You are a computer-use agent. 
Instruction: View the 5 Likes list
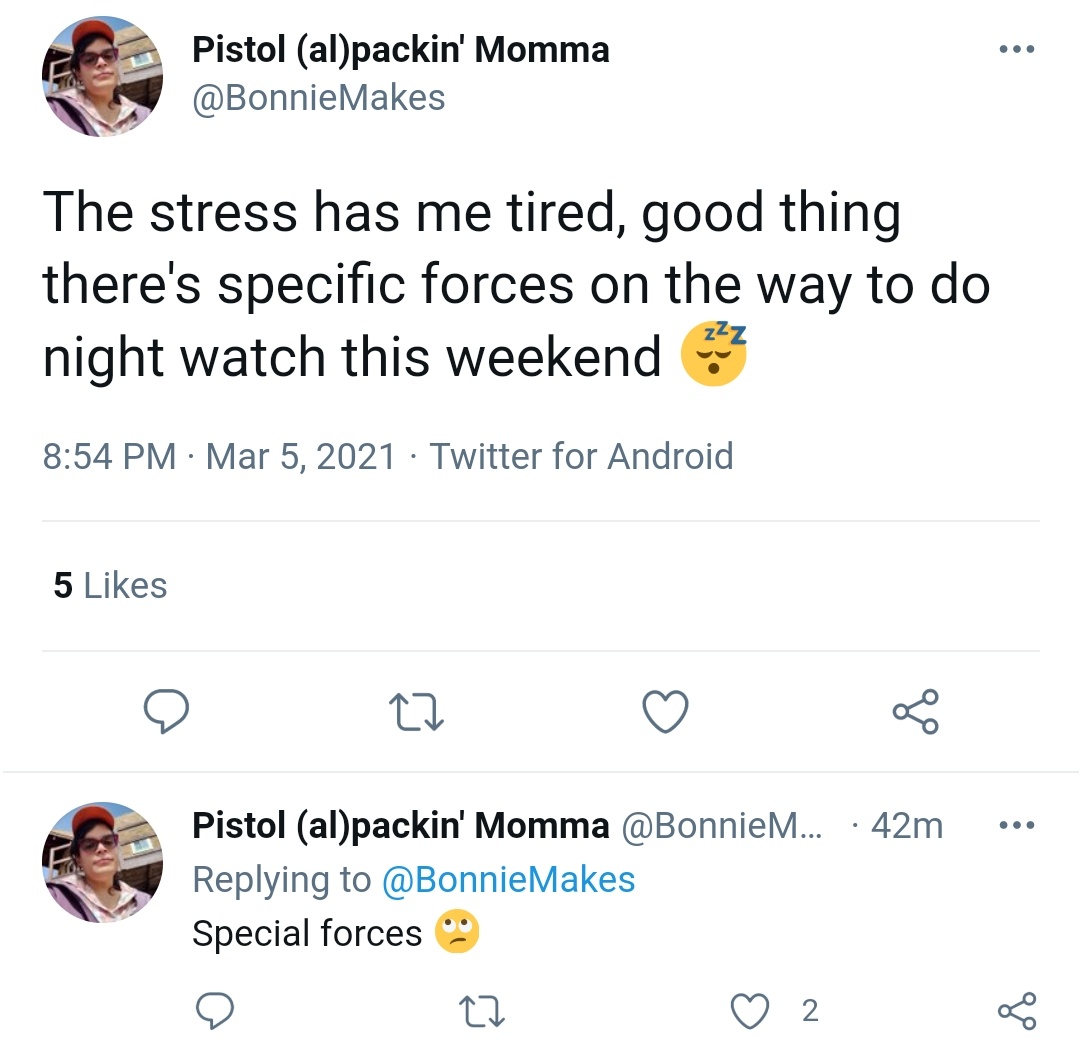110,585
